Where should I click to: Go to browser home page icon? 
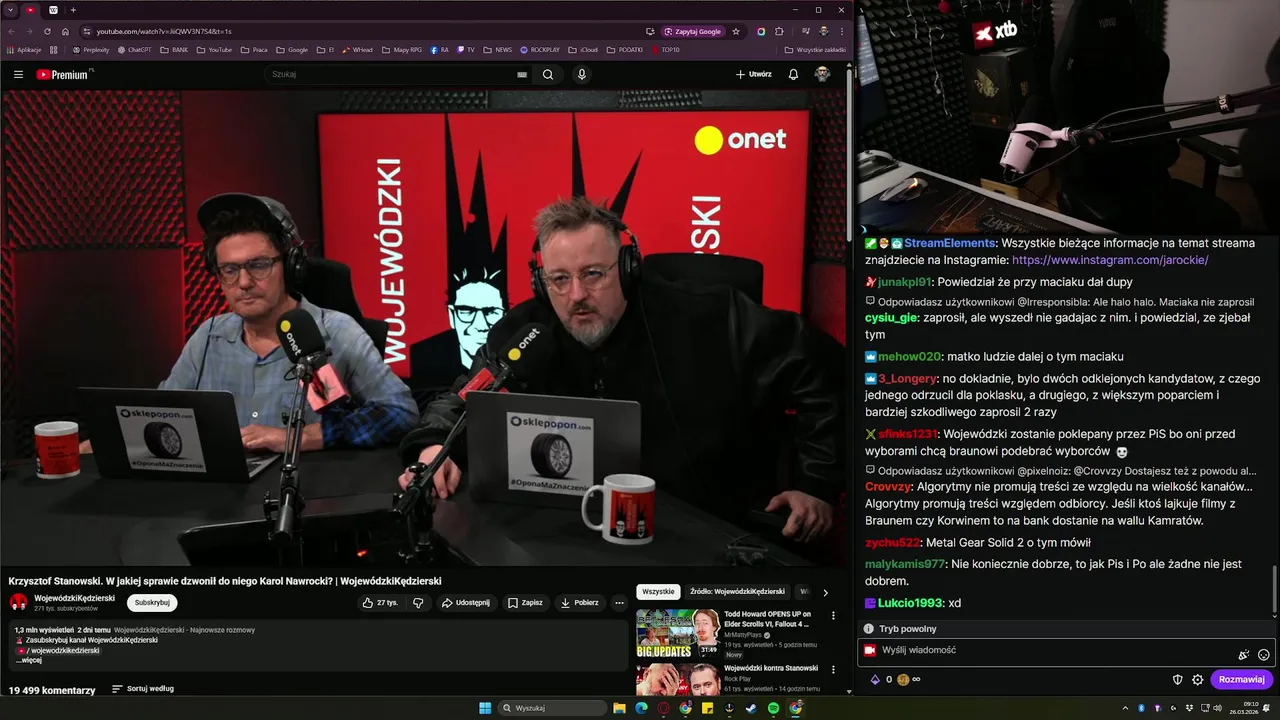(65, 31)
